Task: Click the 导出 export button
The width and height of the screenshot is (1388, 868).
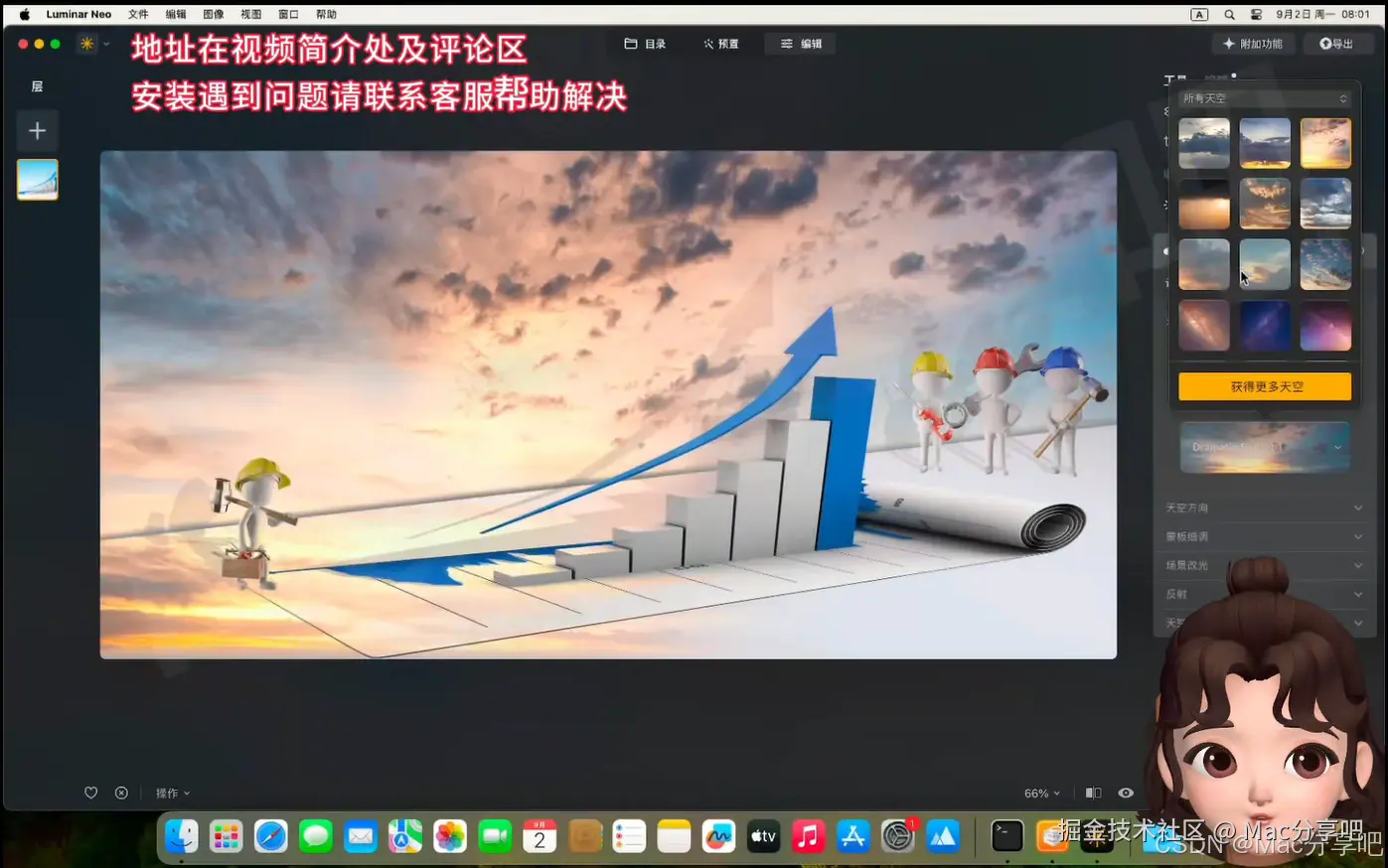Action: tap(1336, 44)
